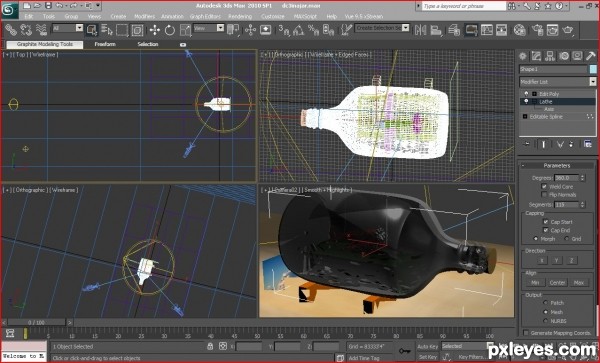Open the quick access toolbar dropdown arrow

pos(98,5)
